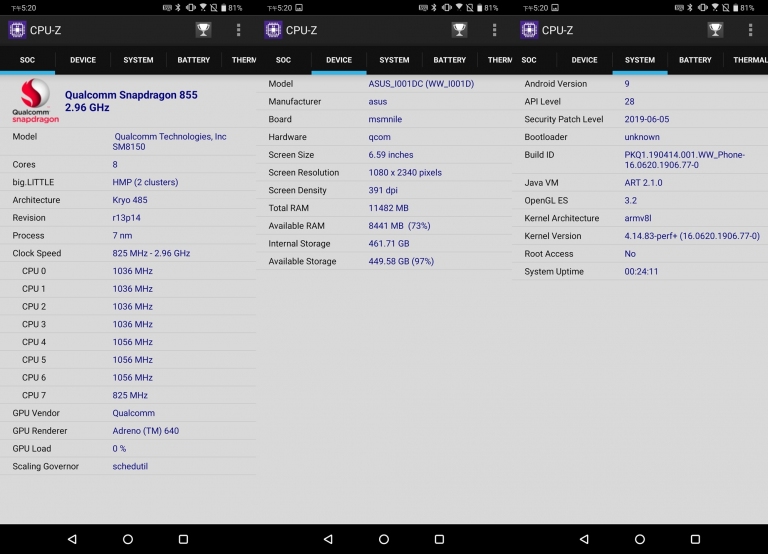Screen dimensions: 768x554
Task: Click the Internal Storage 461.71 GB value
Action: pos(389,243)
